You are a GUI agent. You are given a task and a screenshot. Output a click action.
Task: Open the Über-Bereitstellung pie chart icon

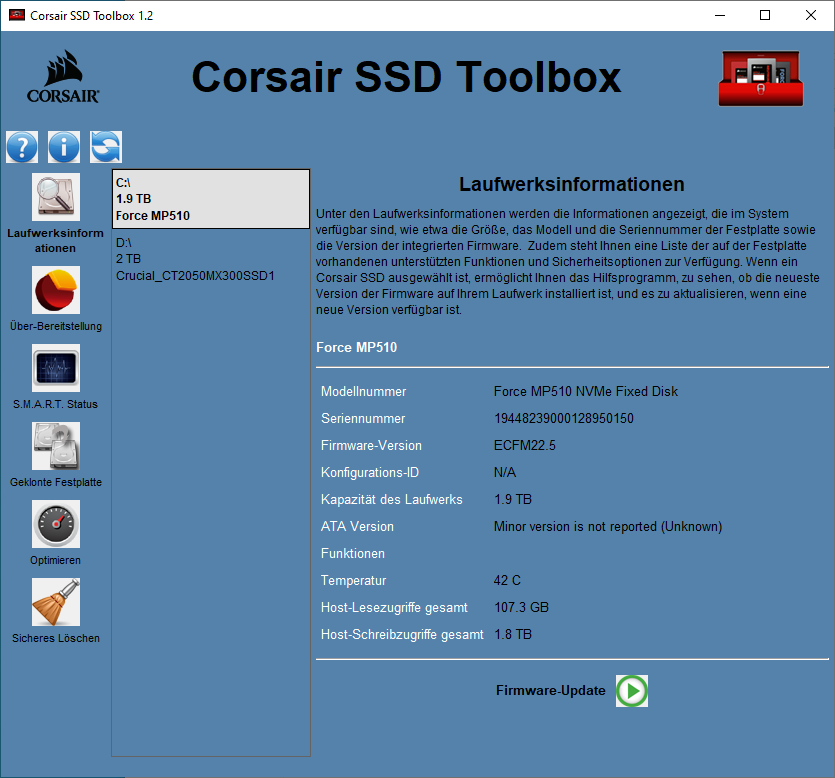pyautogui.click(x=56, y=290)
